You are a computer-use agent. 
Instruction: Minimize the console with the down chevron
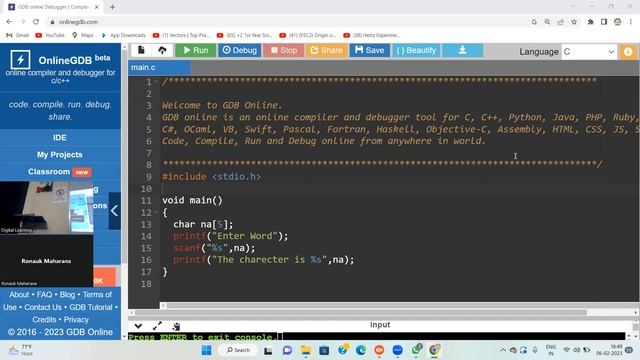pyautogui.click(x=138, y=326)
